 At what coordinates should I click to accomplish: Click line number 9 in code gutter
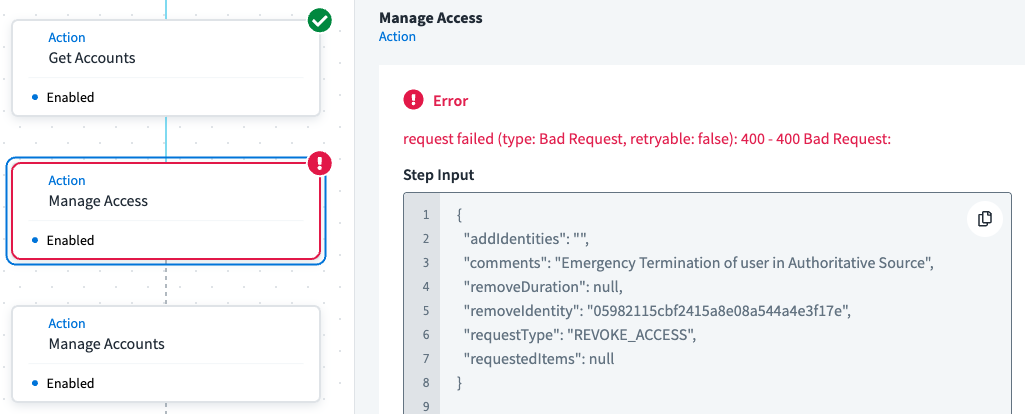(426, 406)
